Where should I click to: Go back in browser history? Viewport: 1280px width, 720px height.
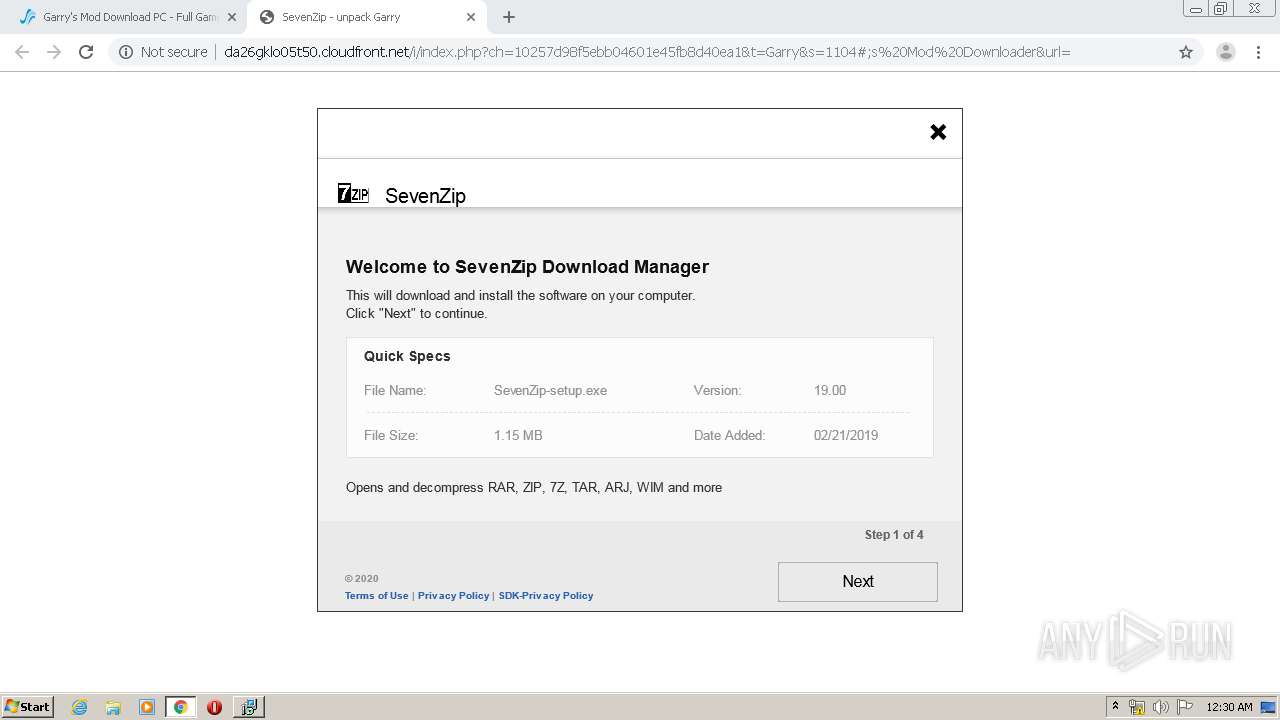[x=22, y=52]
